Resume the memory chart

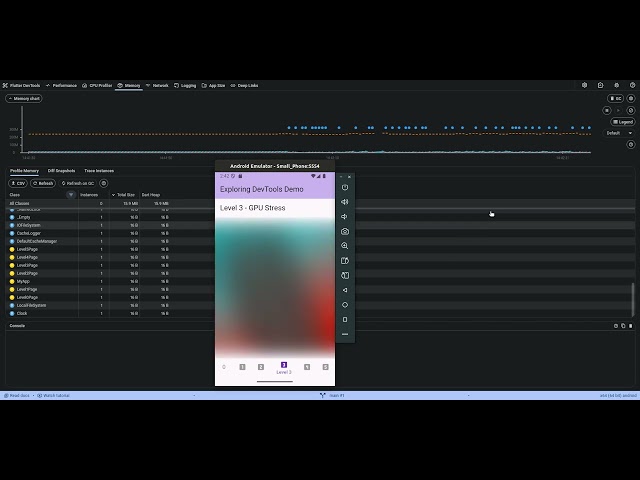point(618,110)
